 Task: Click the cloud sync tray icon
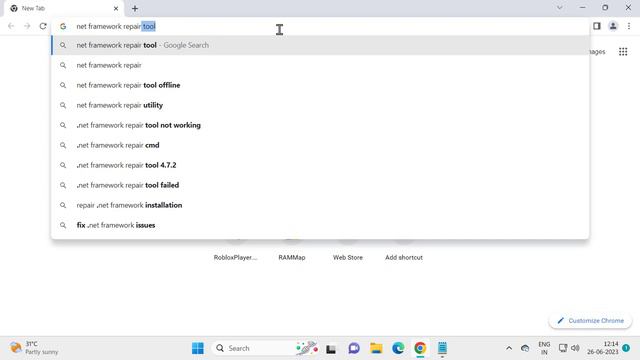(x=525, y=348)
